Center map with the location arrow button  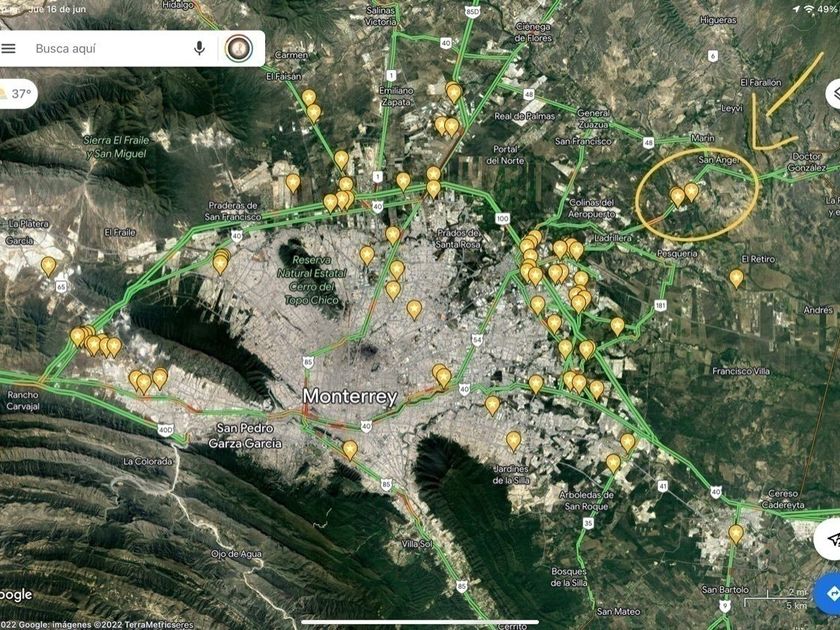[x=829, y=538]
